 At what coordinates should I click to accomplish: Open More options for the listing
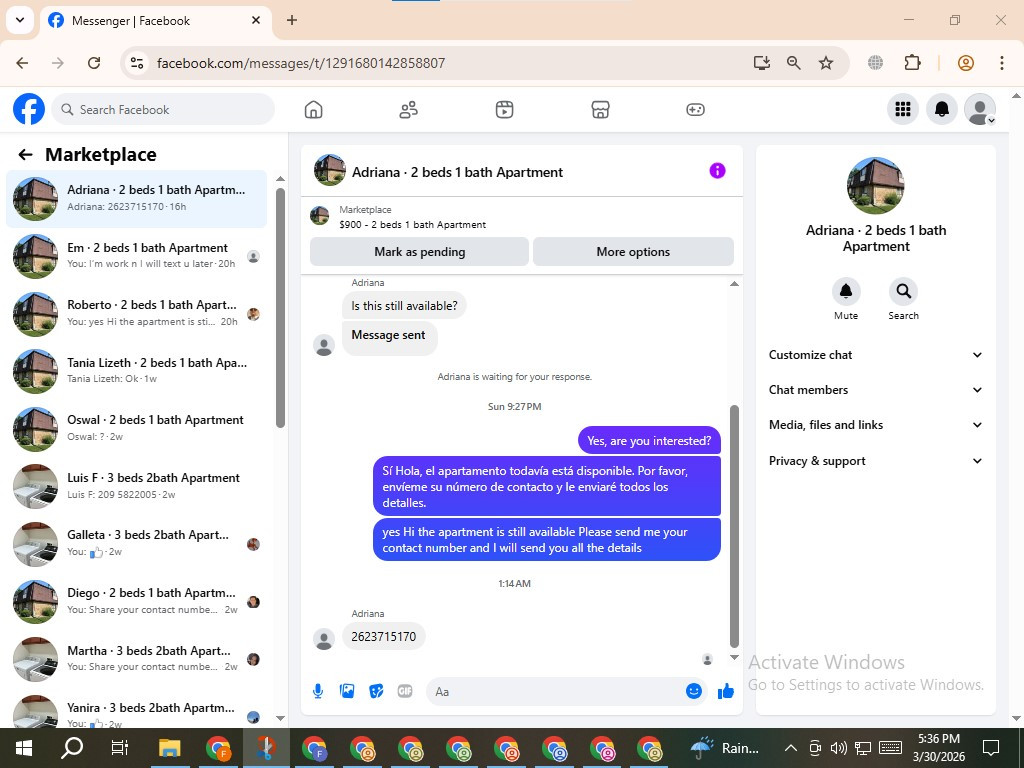(633, 252)
